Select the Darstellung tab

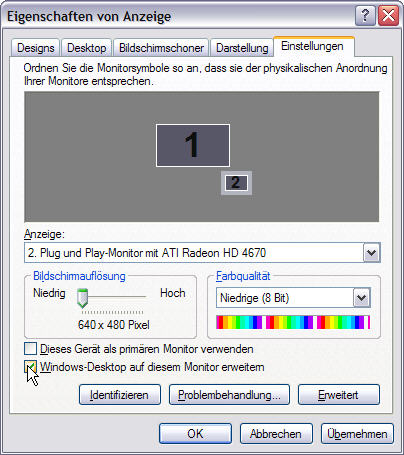coord(242,48)
